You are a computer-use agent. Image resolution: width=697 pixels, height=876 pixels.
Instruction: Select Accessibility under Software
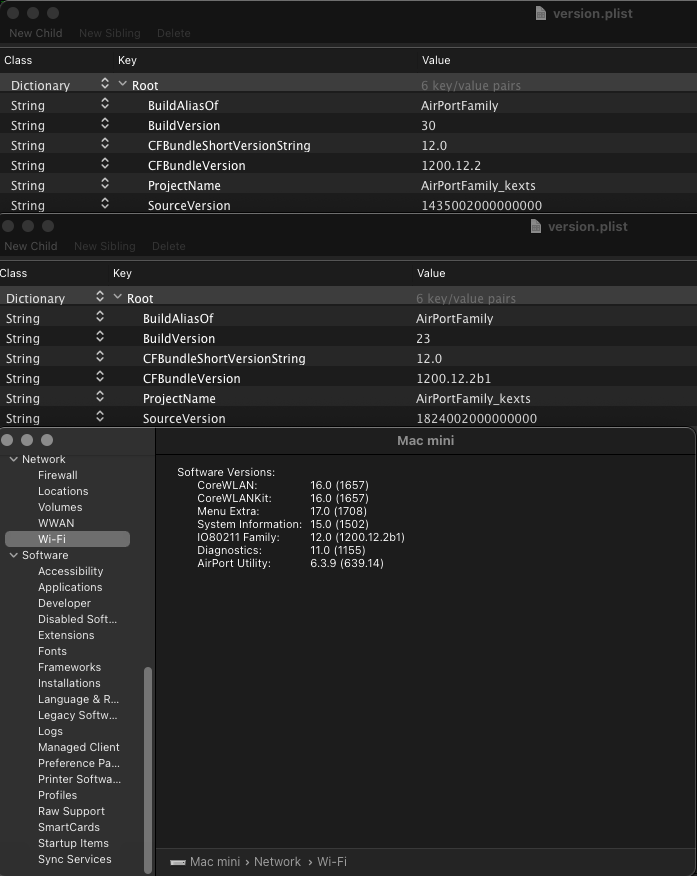coord(70,571)
